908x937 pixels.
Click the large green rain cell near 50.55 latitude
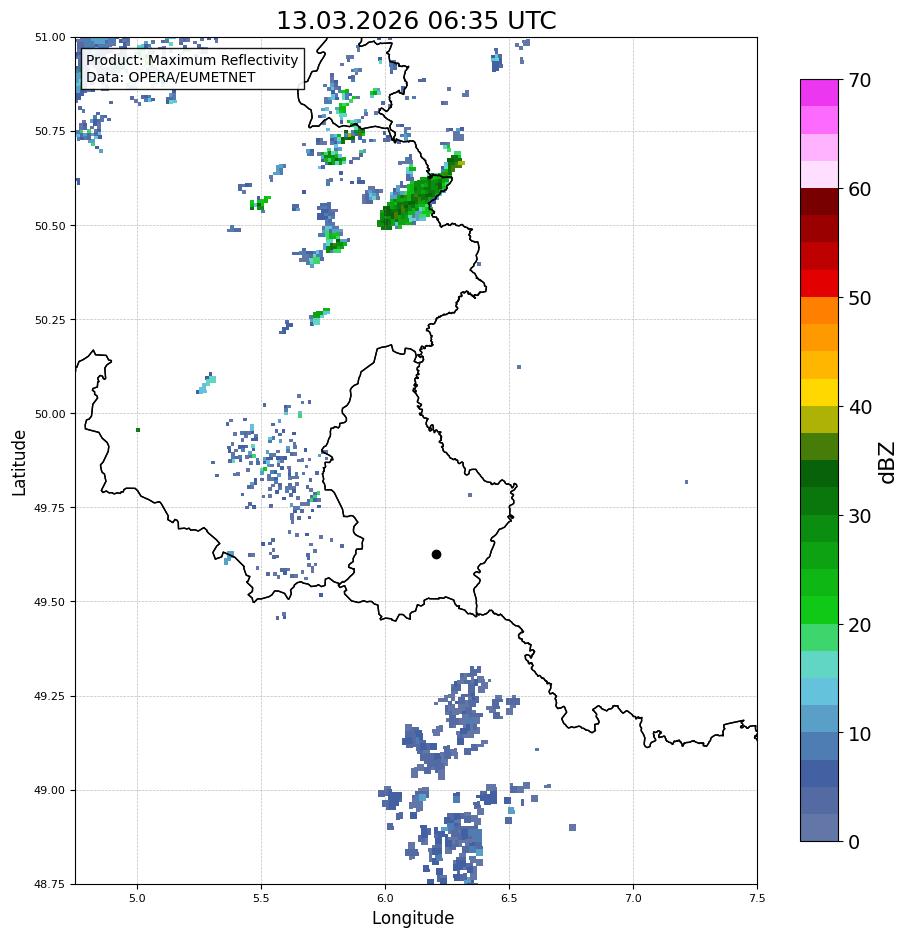click(x=414, y=200)
